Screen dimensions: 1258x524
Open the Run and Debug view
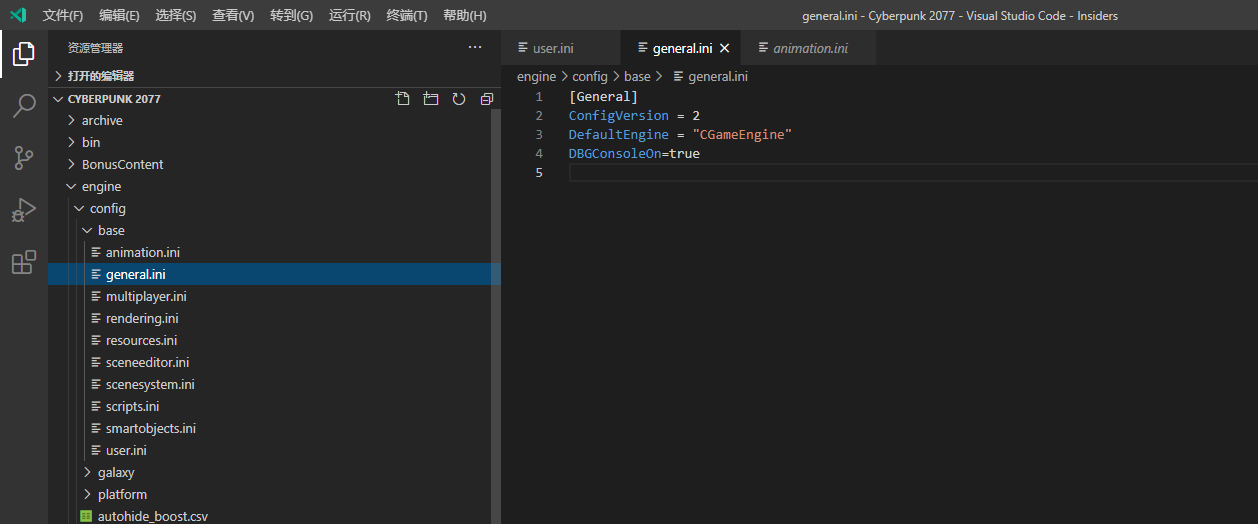(x=24, y=210)
